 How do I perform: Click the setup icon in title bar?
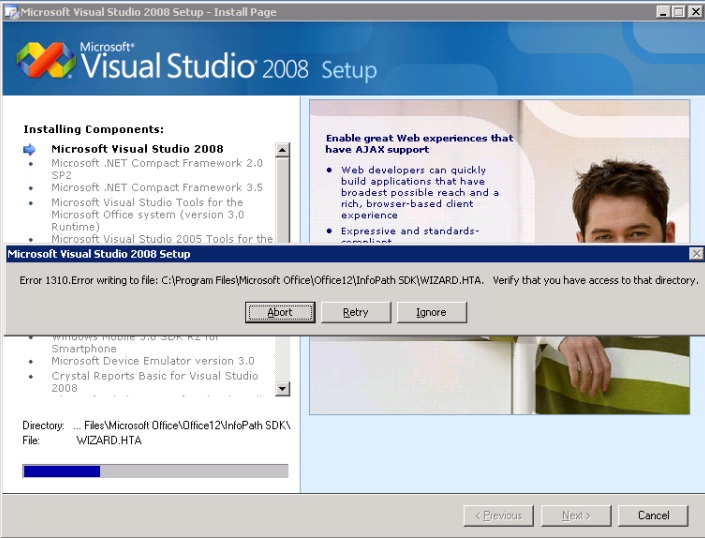tap(11, 12)
